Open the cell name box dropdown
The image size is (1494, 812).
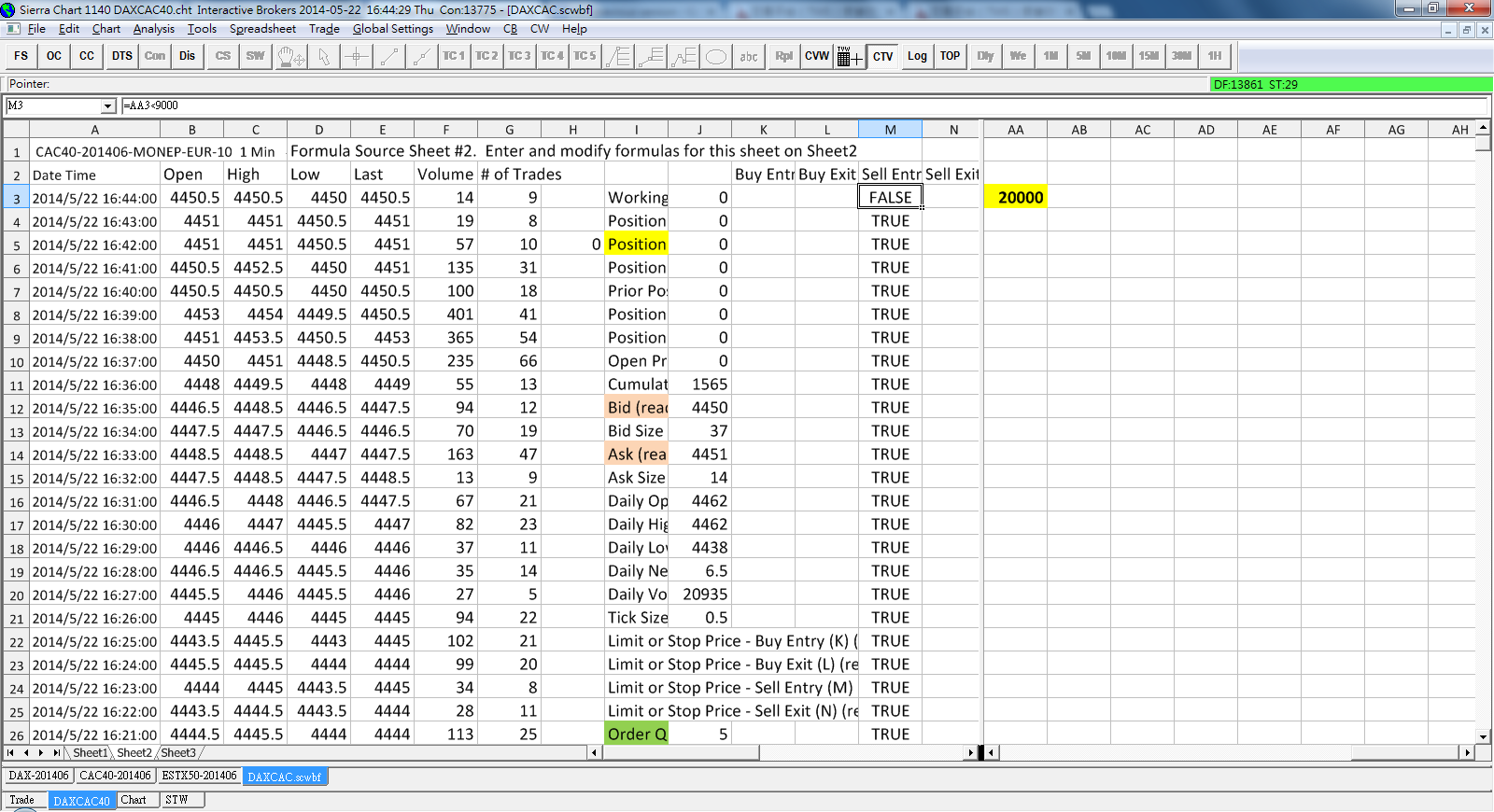pyautogui.click(x=108, y=106)
